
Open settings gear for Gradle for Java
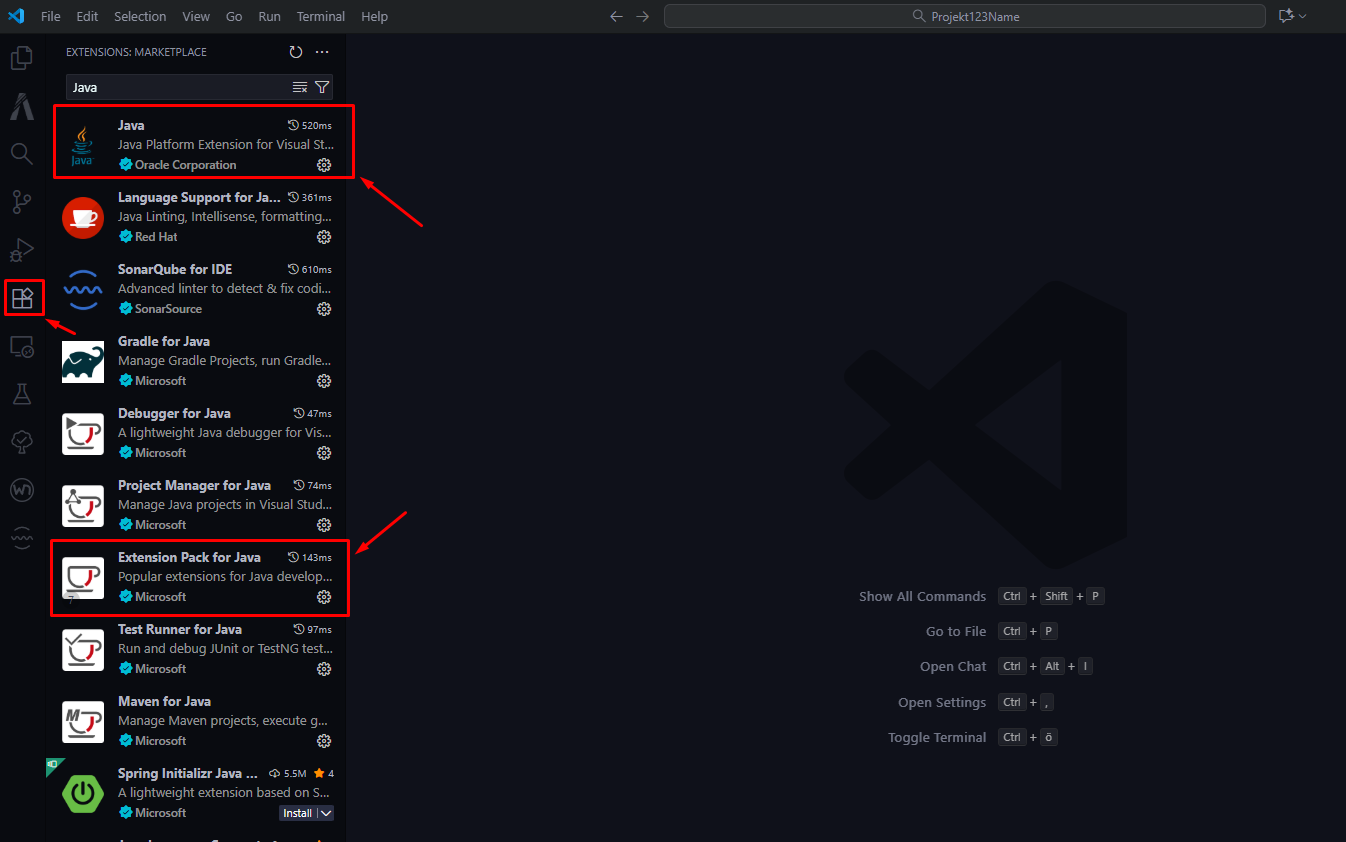(x=324, y=381)
